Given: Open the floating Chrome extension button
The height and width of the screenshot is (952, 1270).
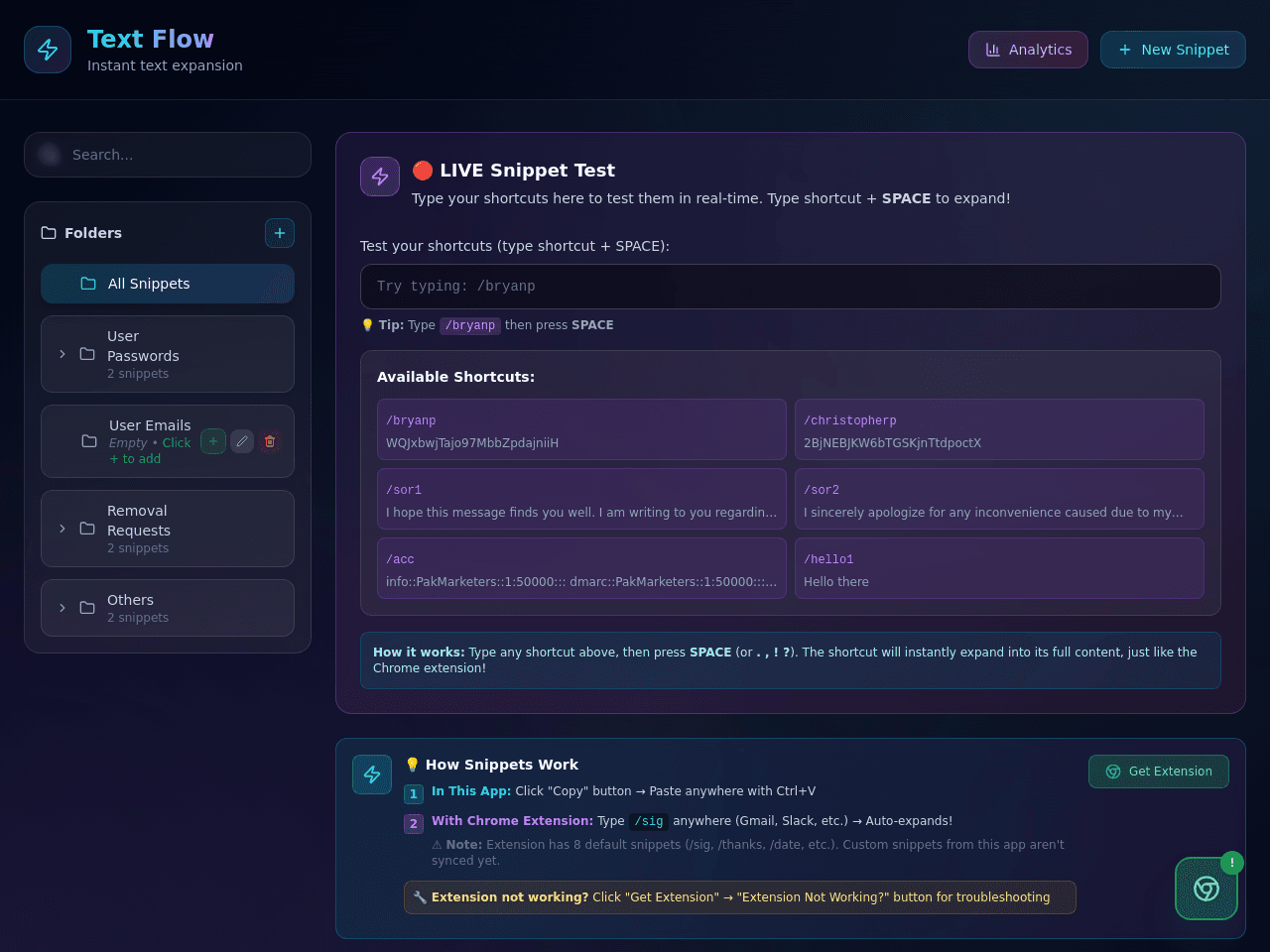Looking at the screenshot, I should pyautogui.click(x=1206, y=889).
